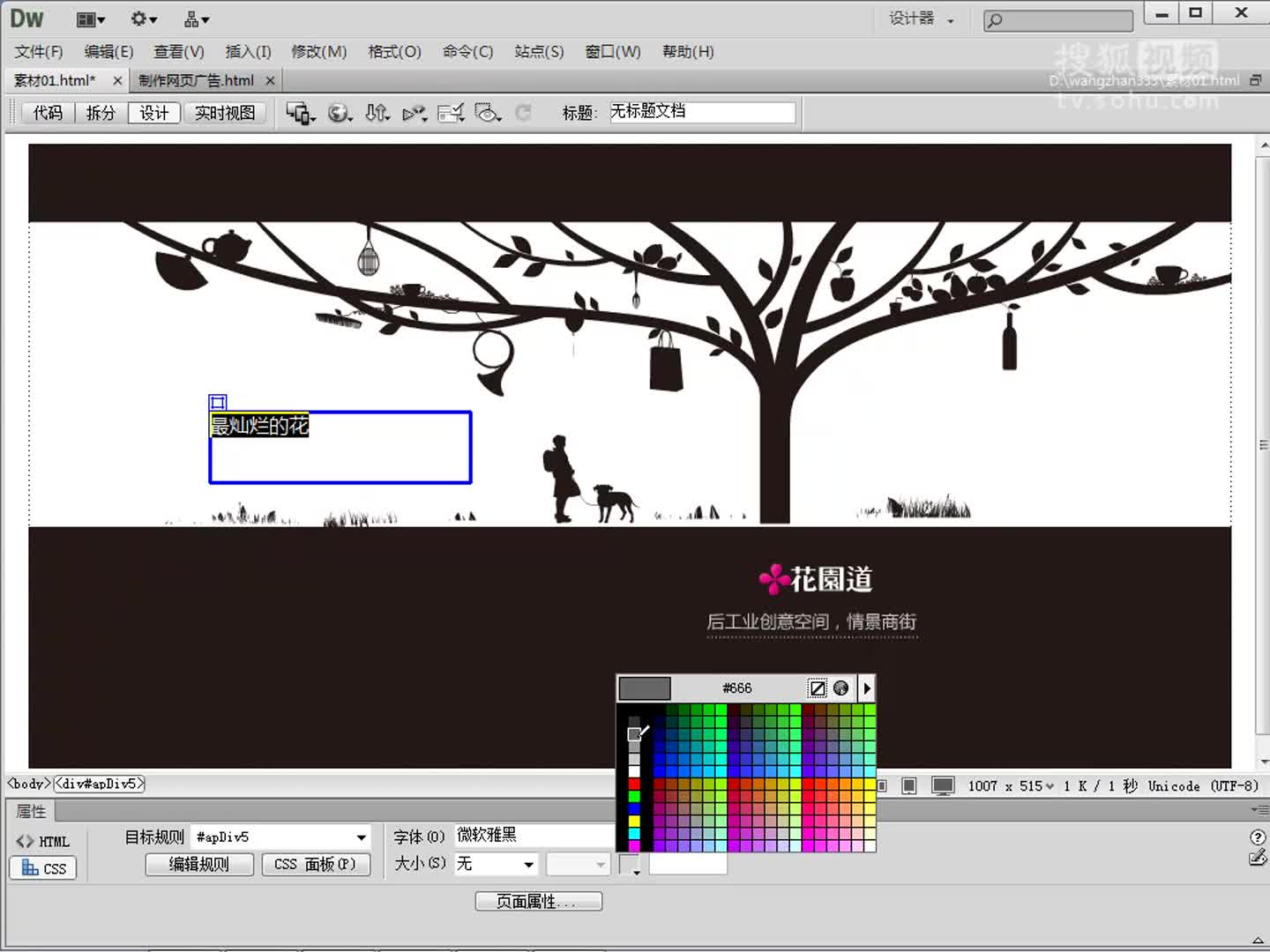This screenshot has height=952, width=1270.
Task: Open the Extend Dreamweaver gear menu
Action: pyautogui.click(x=143, y=19)
